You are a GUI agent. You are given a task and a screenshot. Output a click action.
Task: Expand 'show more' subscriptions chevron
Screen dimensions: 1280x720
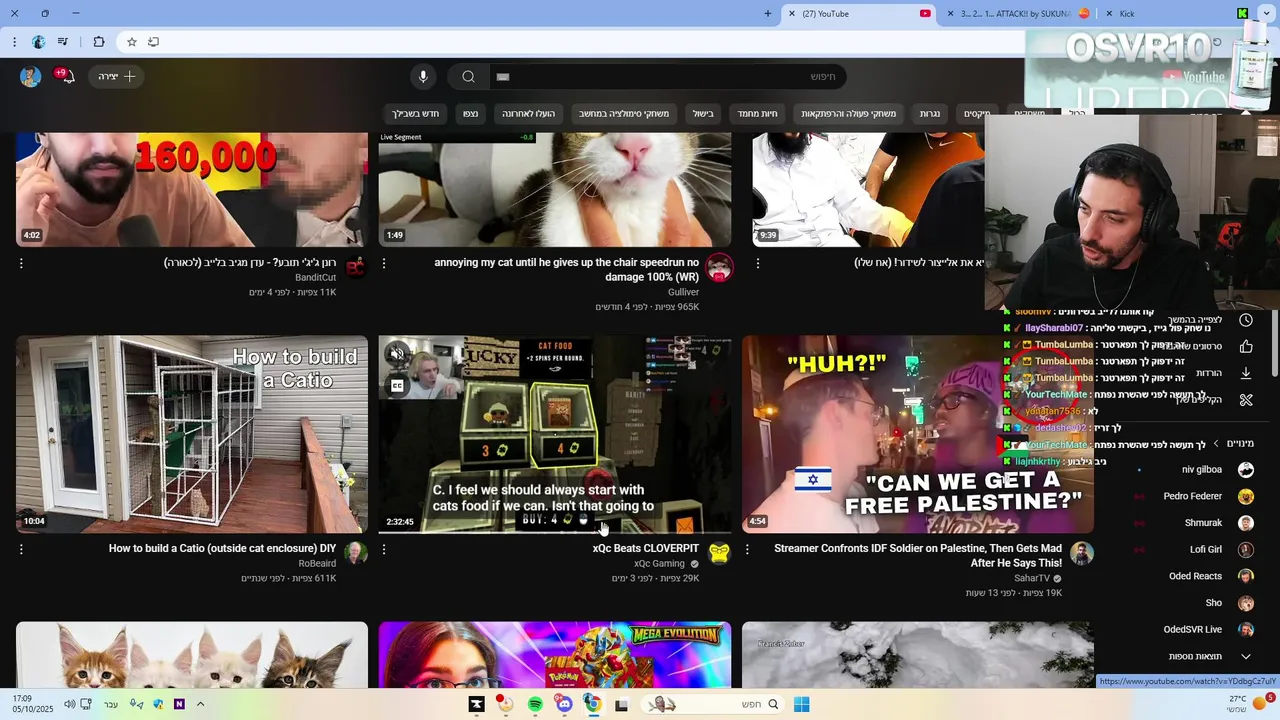(x=1246, y=656)
